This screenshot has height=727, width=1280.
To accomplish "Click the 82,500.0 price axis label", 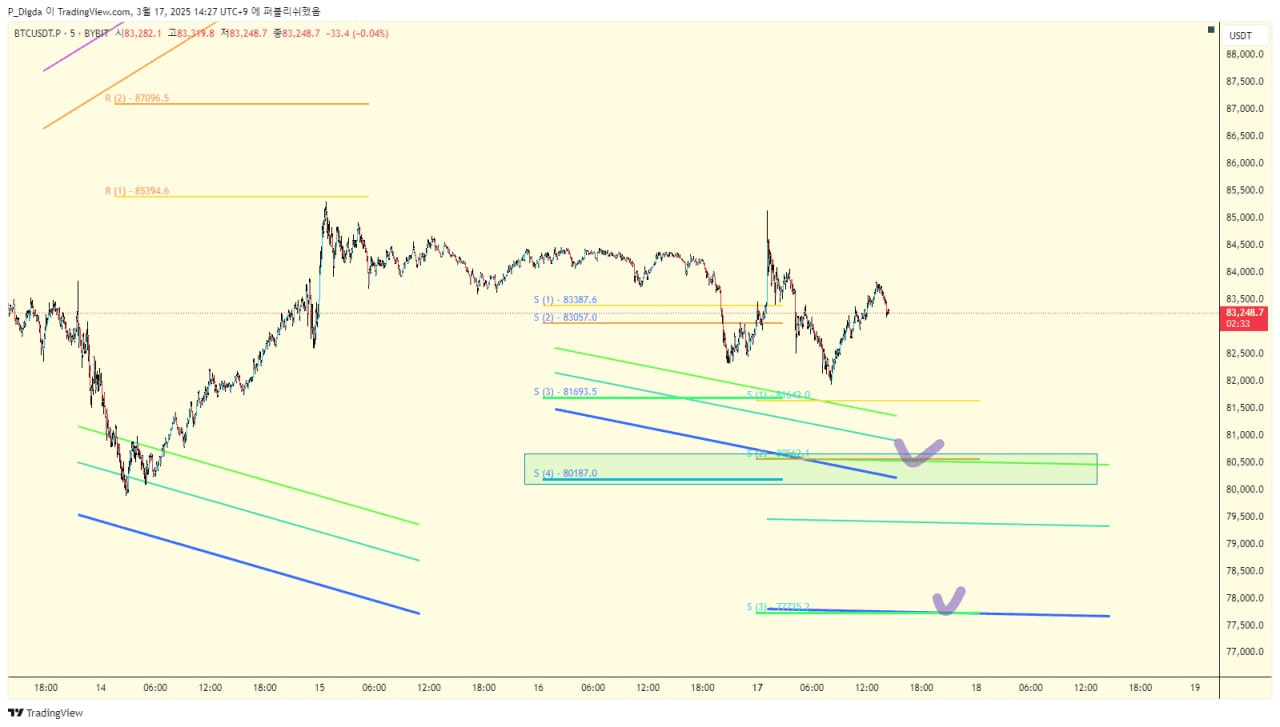I will pyautogui.click(x=1245, y=353).
